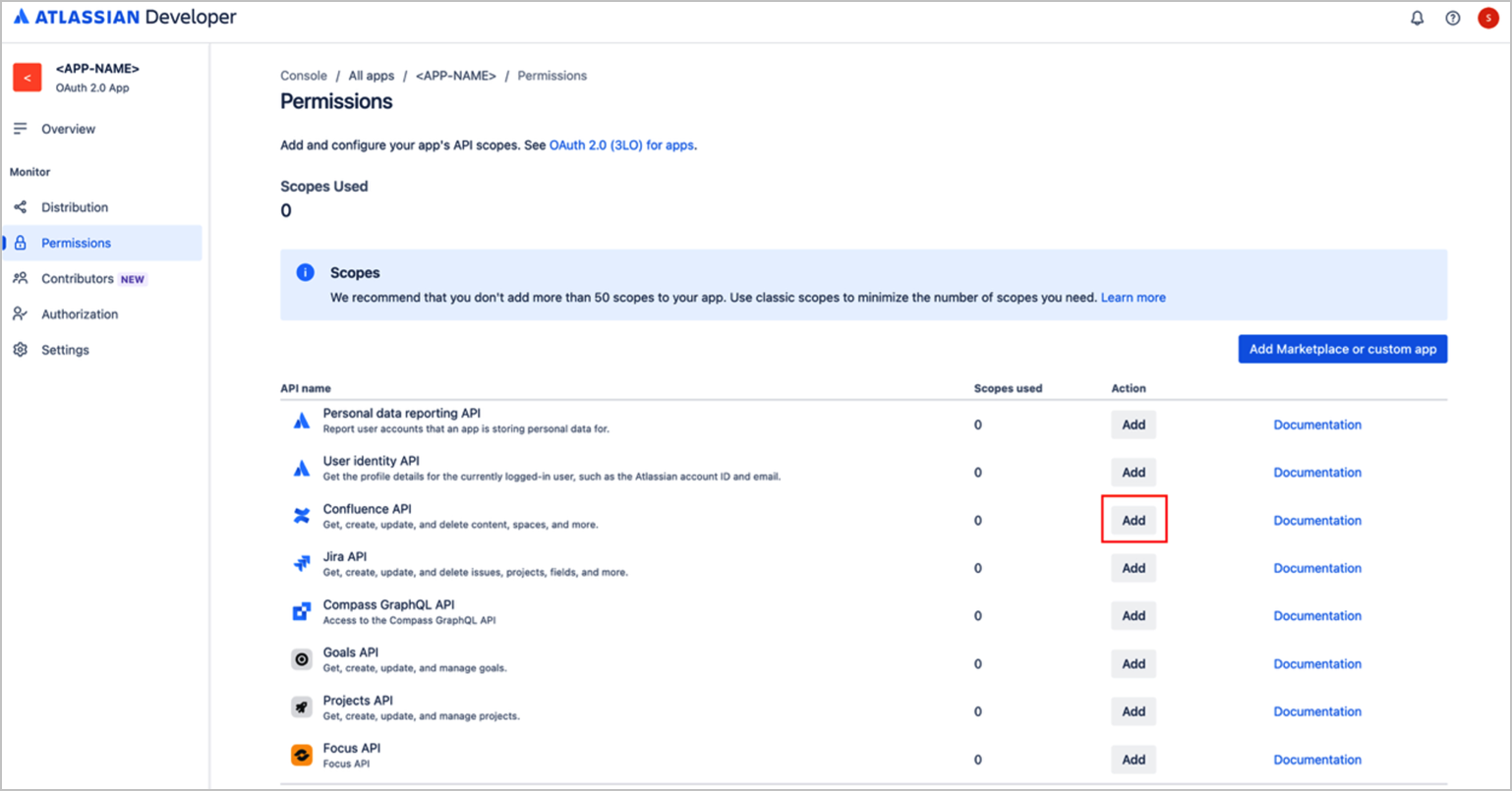This screenshot has height=791, width=1512.
Task: Add the Jira API
Action: (1134, 568)
